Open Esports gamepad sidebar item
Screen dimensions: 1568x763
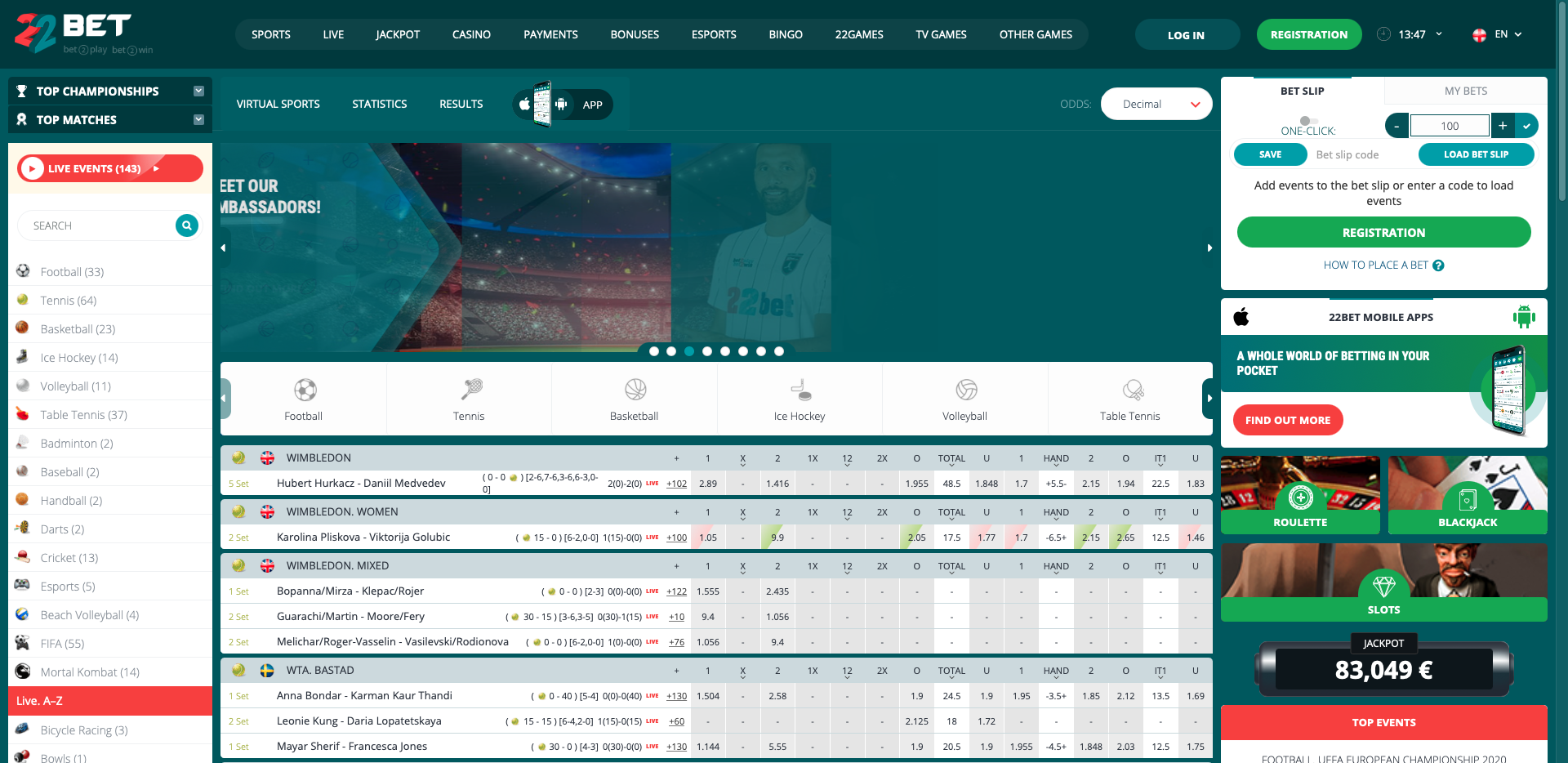109,587
